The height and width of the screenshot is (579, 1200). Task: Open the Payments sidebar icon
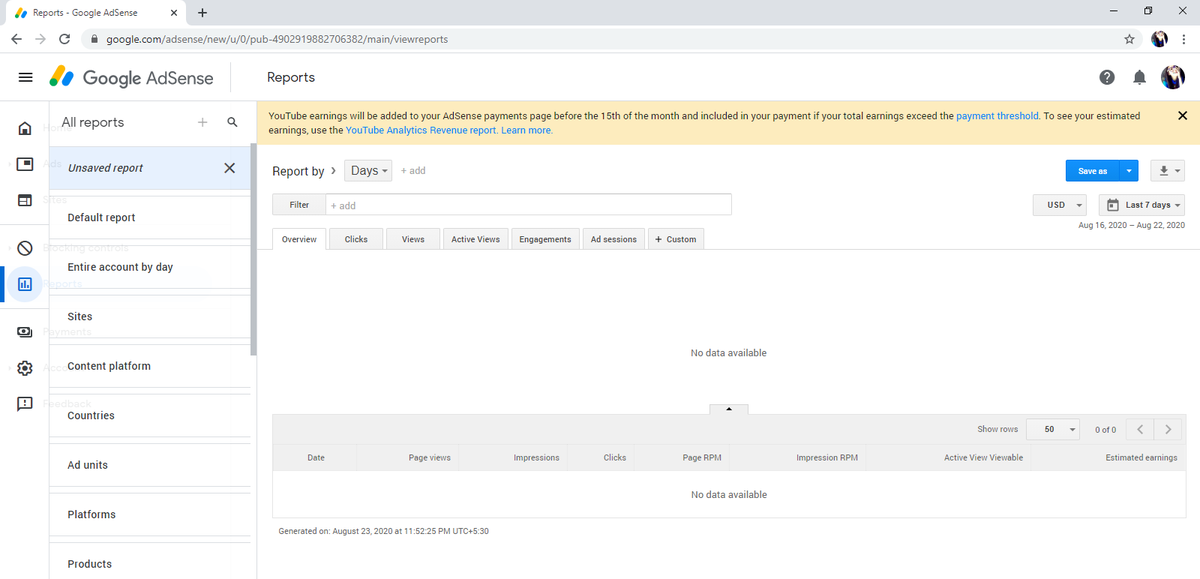pyautogui.click(x=25, y=332)
